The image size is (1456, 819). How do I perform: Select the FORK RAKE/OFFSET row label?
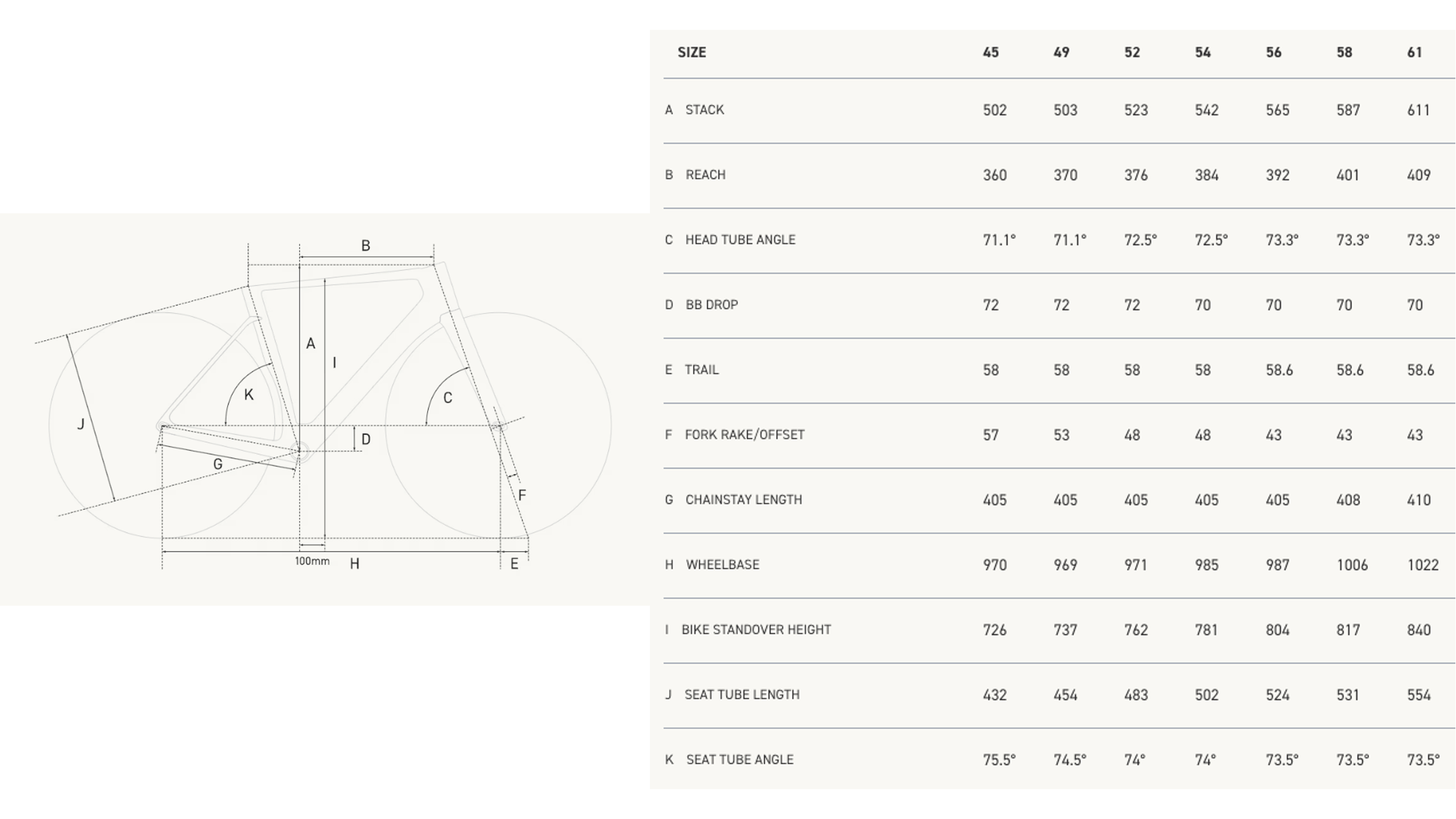click(x=744, y=435)
